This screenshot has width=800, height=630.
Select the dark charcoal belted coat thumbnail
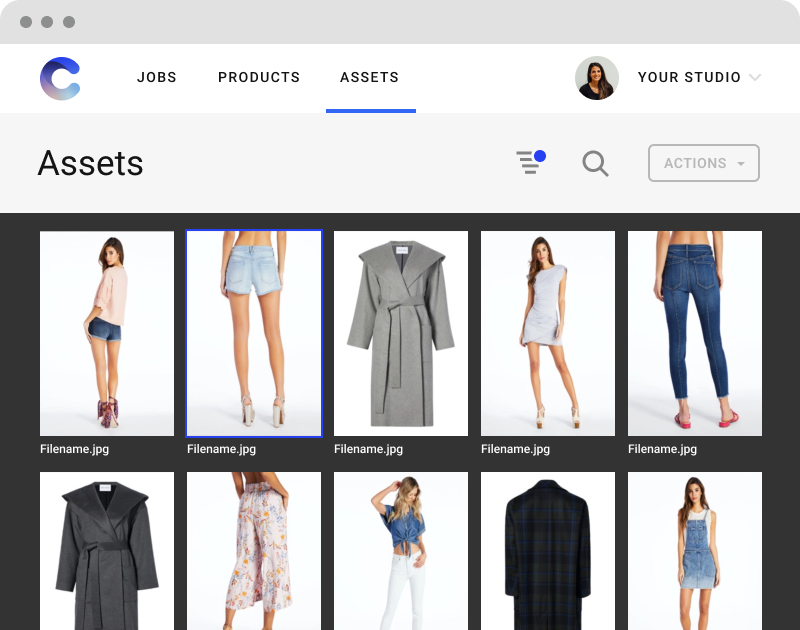coord(107,551)
